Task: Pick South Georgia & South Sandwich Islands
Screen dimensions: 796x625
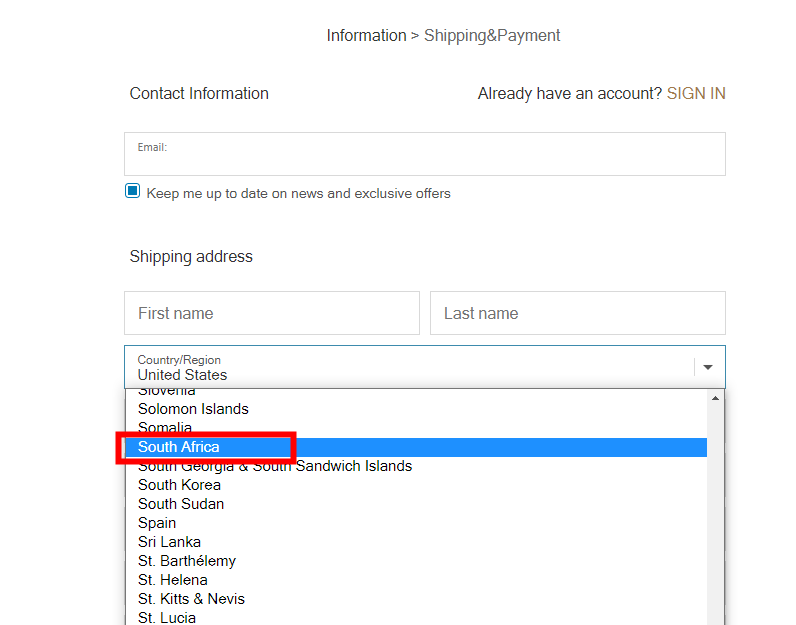Action: (275, 466)
